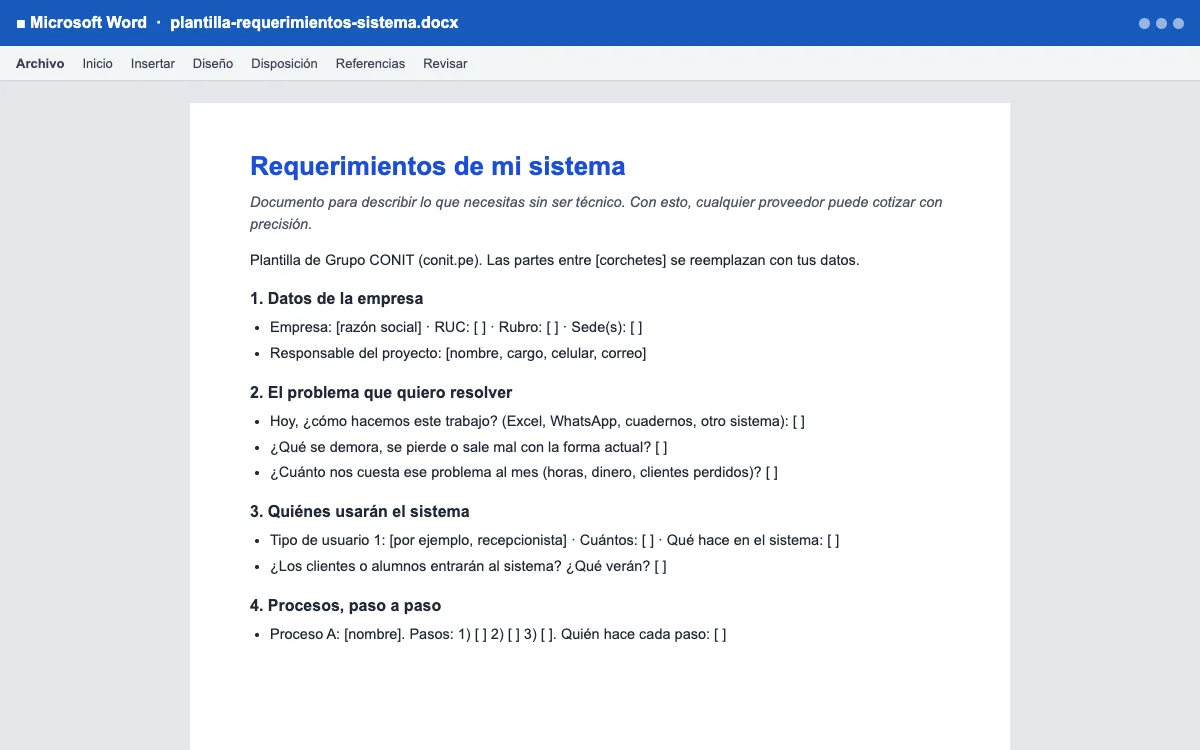Click the bullet '¿Cuánto nos cuesta ese problema al mes'
Viewport: 1200px width, 750px height.
(524, 472)
